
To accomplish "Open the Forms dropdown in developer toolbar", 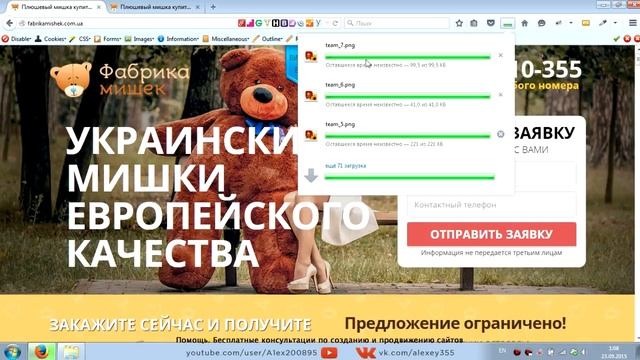I will pyautogui.click(x=108, y=39).
